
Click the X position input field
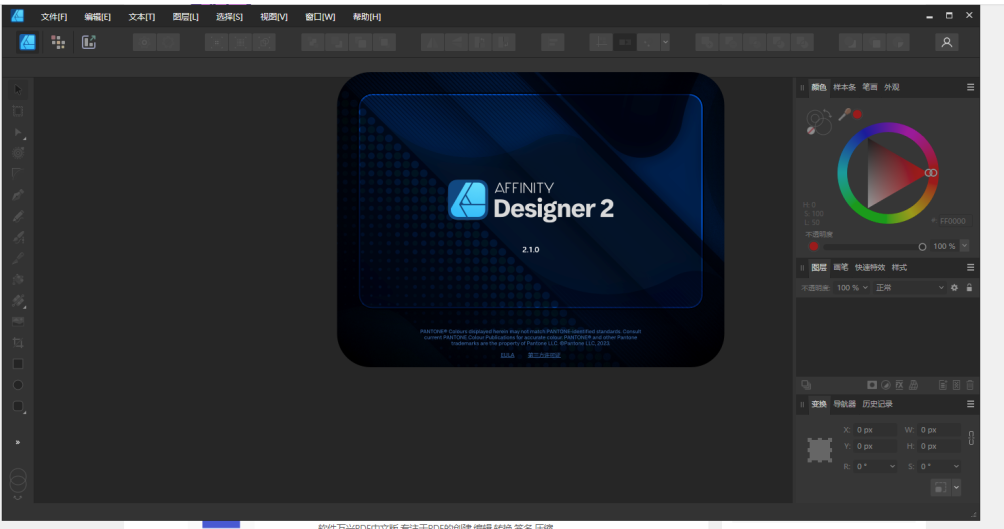[x=875, y=430]
